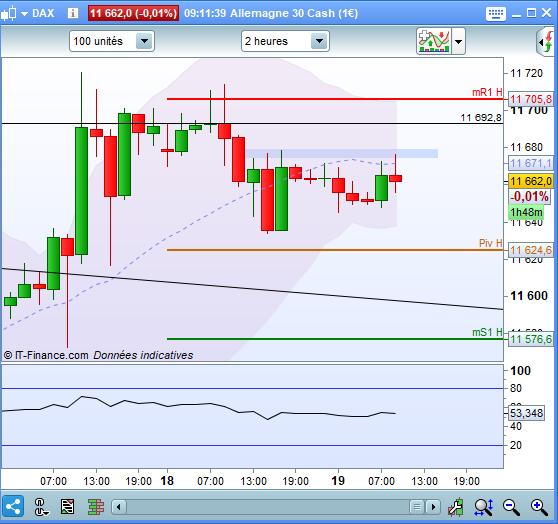
Task: Click the yellow 11 662,0 current price tag
Action: coord(531,181)
